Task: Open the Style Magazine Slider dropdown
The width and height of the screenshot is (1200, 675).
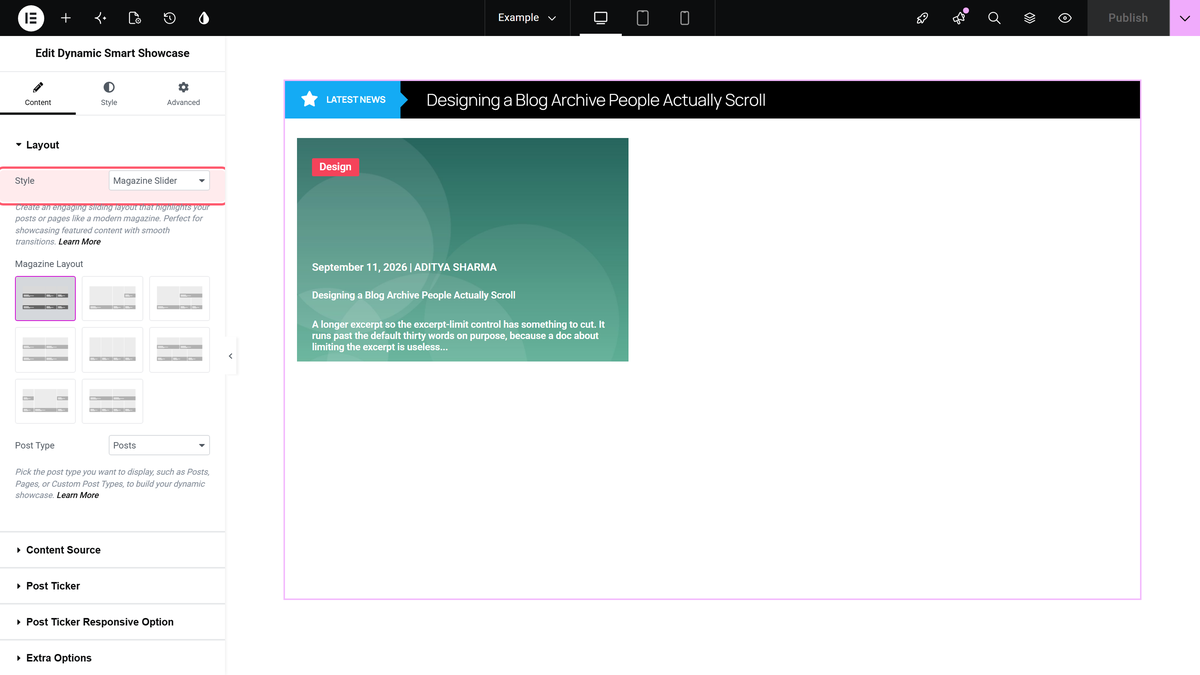Action: point(159,181)
